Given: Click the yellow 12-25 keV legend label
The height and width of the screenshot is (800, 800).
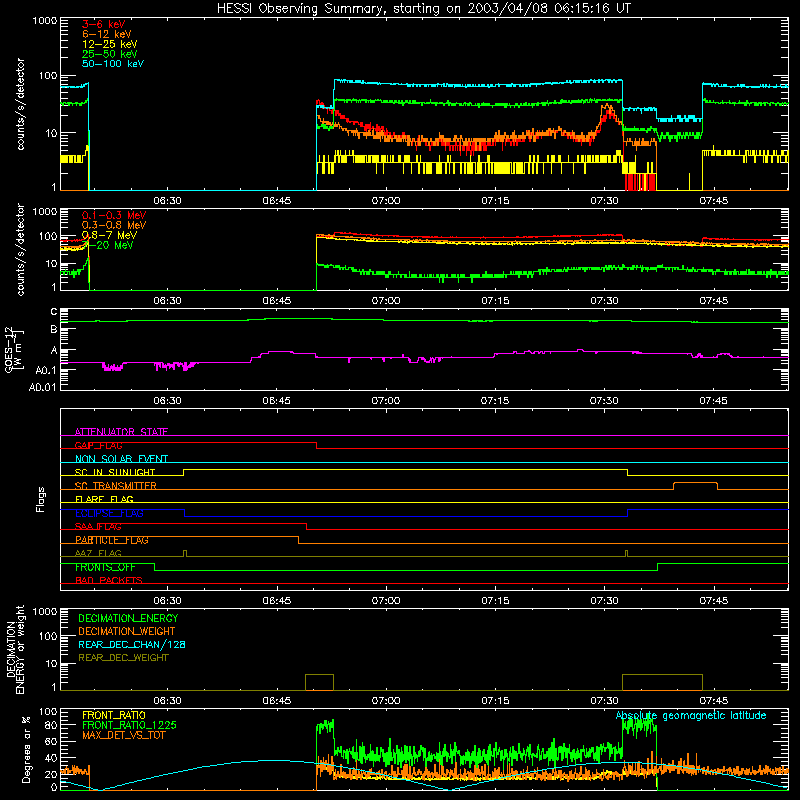Looking at the screenshot, I should 110,44.
